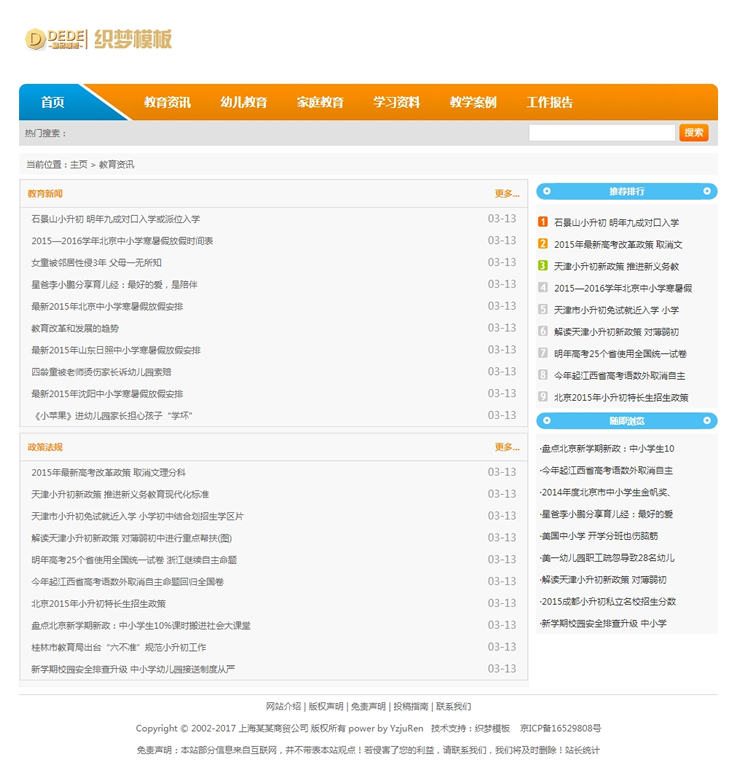The image size is (740, 768).
Task: Open article 石景山小升初 明年九成对口入学或派位入学
Action: 115,219
